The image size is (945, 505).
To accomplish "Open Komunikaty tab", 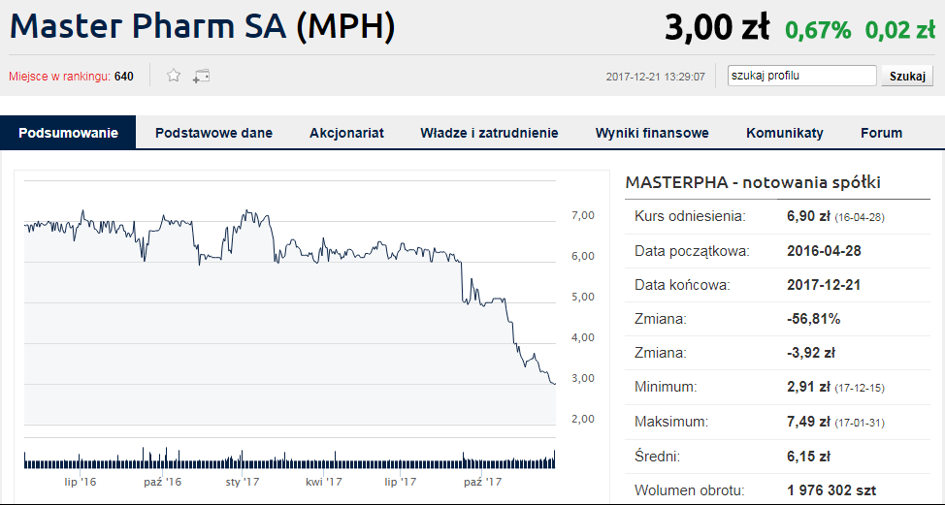I will pos(785,133).
